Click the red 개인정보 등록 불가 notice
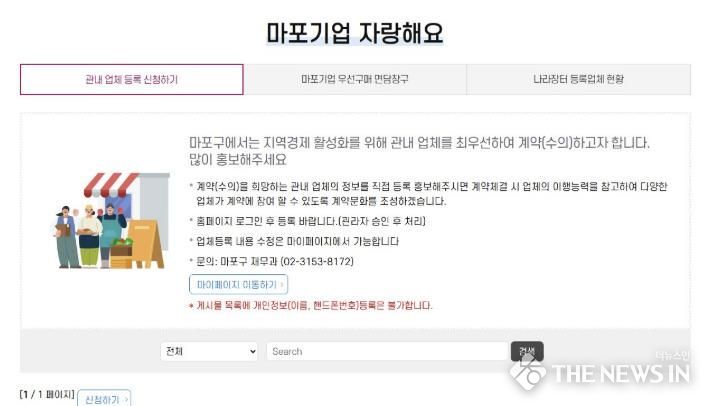This screenshot has height=406, width=703. coord(311,306)
